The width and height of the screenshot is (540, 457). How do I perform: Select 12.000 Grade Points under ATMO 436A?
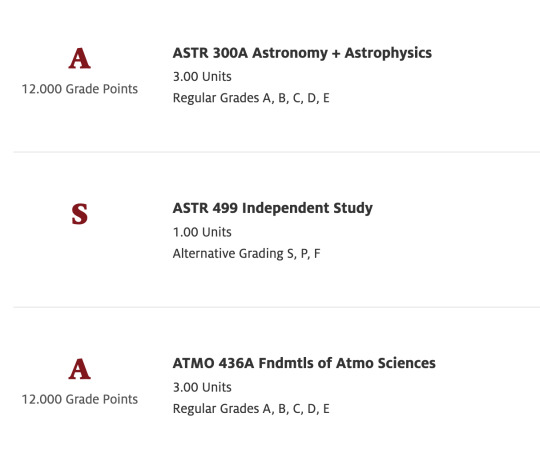click(80, 399)
